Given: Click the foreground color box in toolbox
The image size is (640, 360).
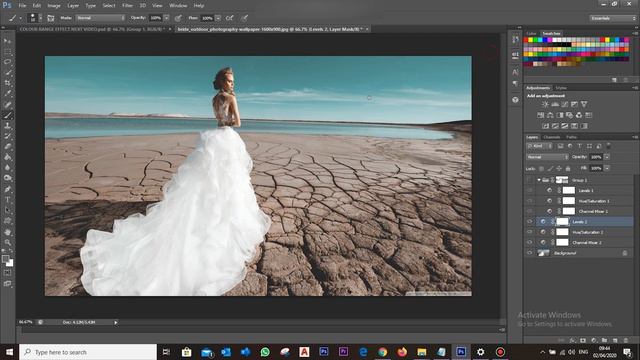Looking at the screenshot, I should click(x=5, y=259).
